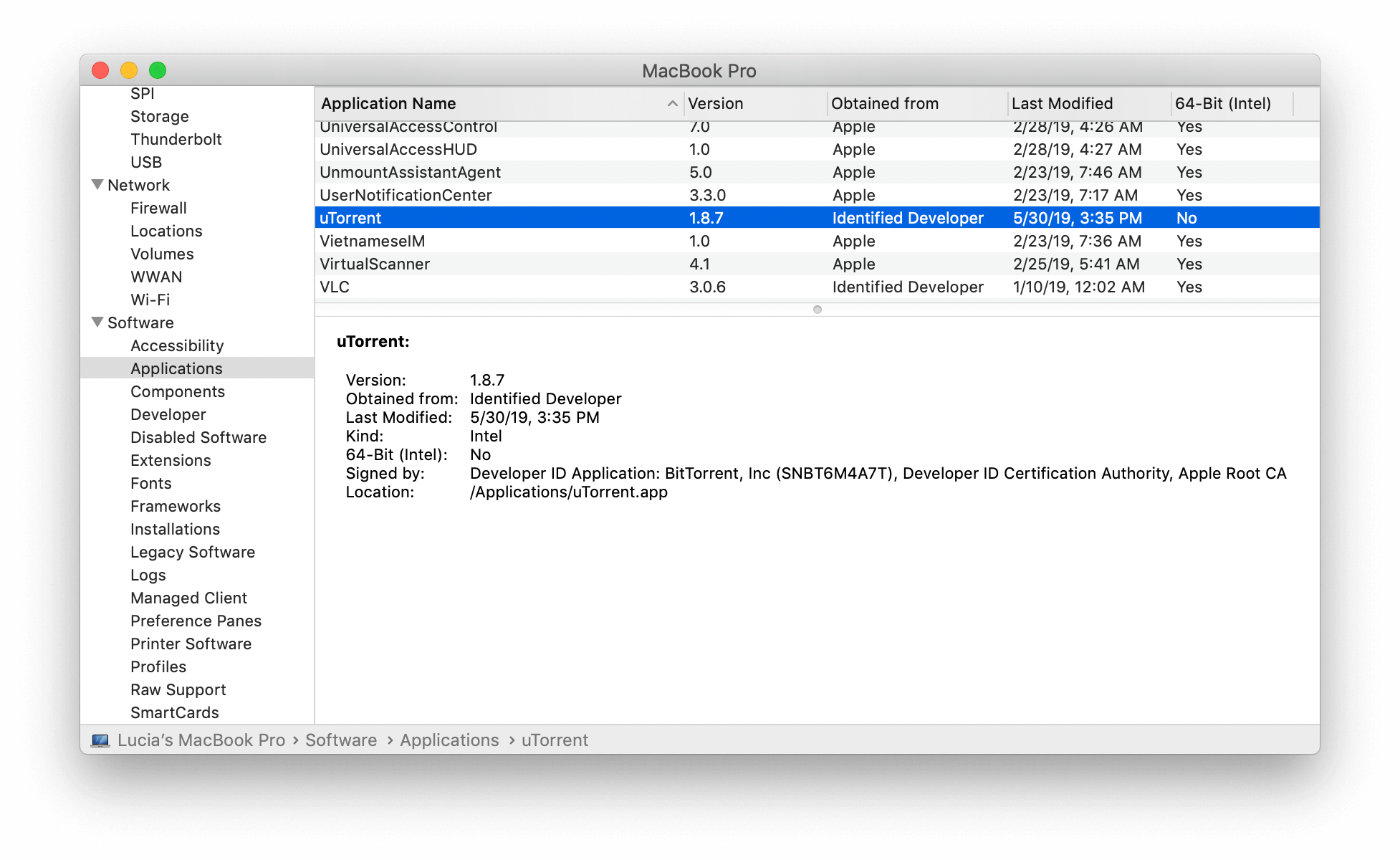
Task: Click the Software section icon
Action: tap(108, 322)
